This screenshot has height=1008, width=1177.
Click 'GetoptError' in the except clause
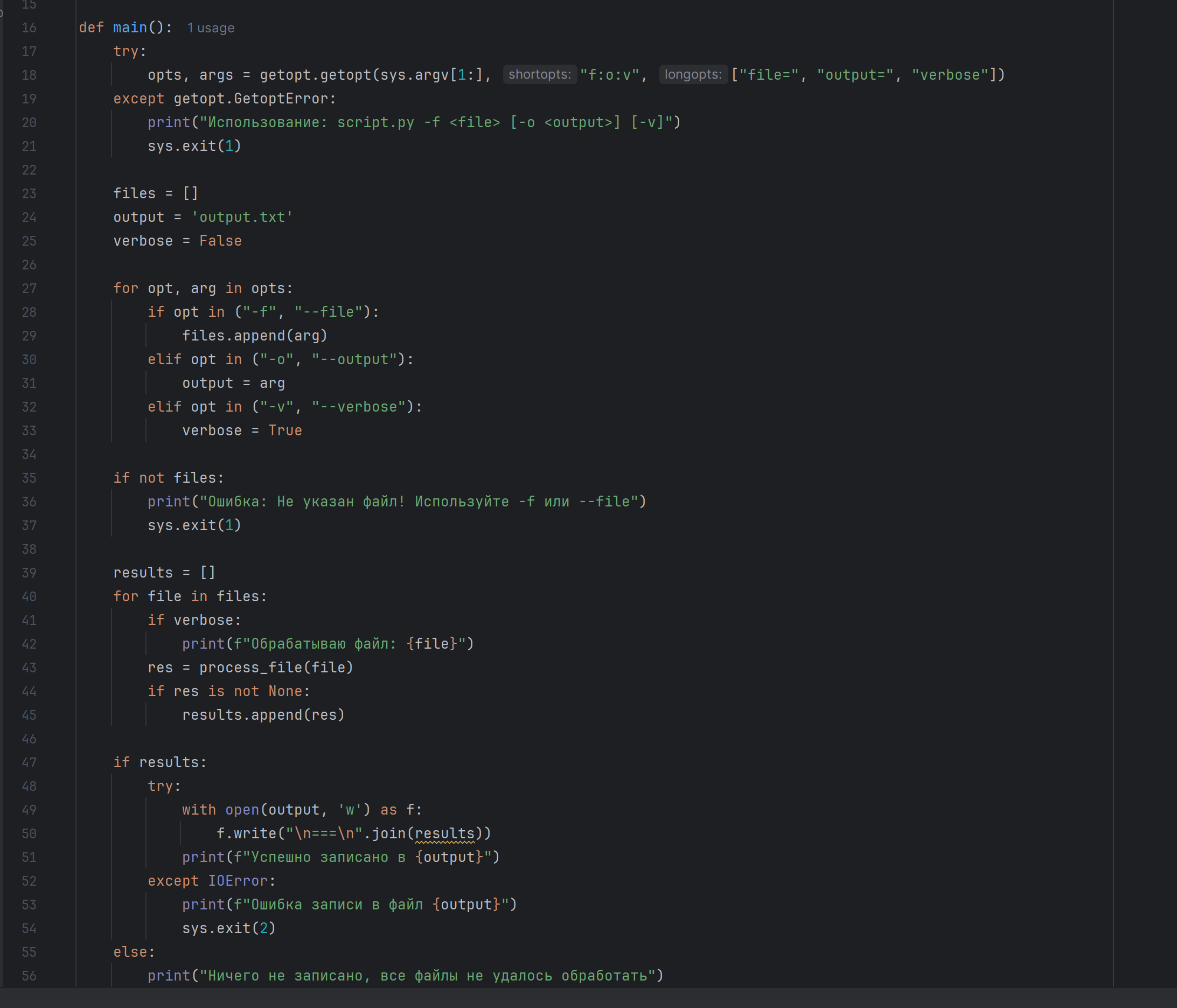[281, 99]
